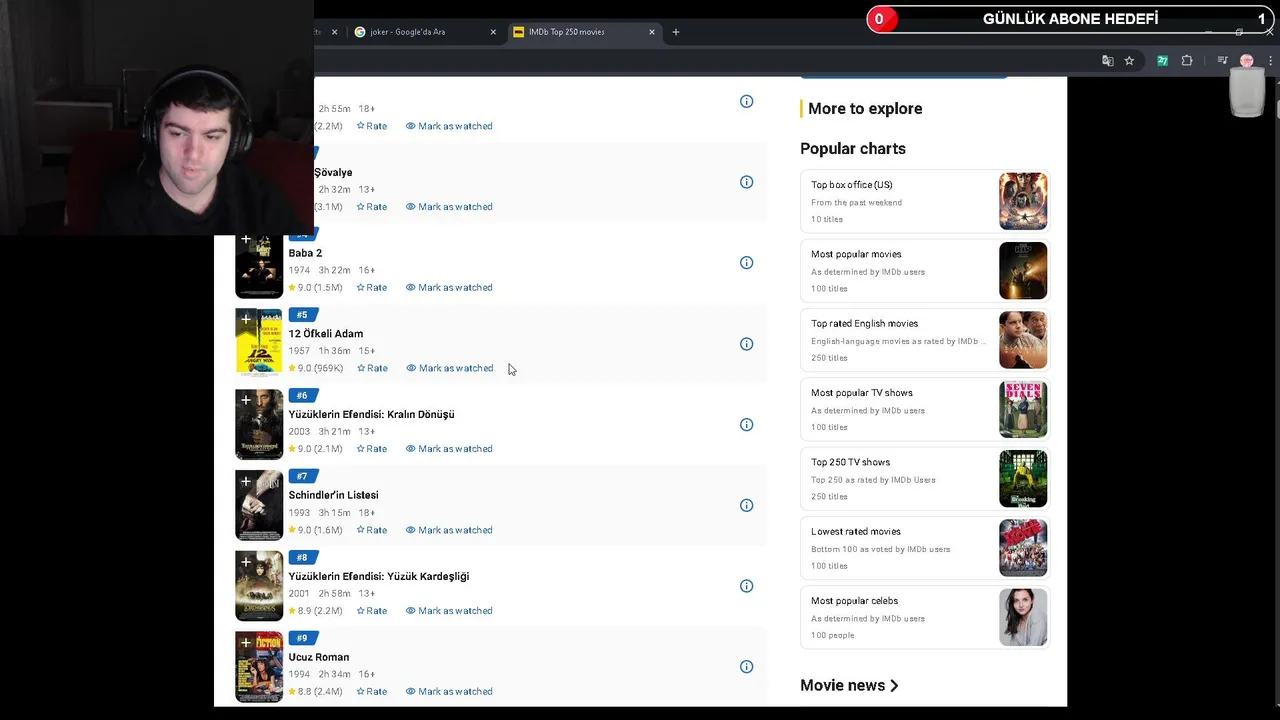Close the IMDb Top 250 movies tab
This screenshot has width=1280, height=720.
(652, 32)
